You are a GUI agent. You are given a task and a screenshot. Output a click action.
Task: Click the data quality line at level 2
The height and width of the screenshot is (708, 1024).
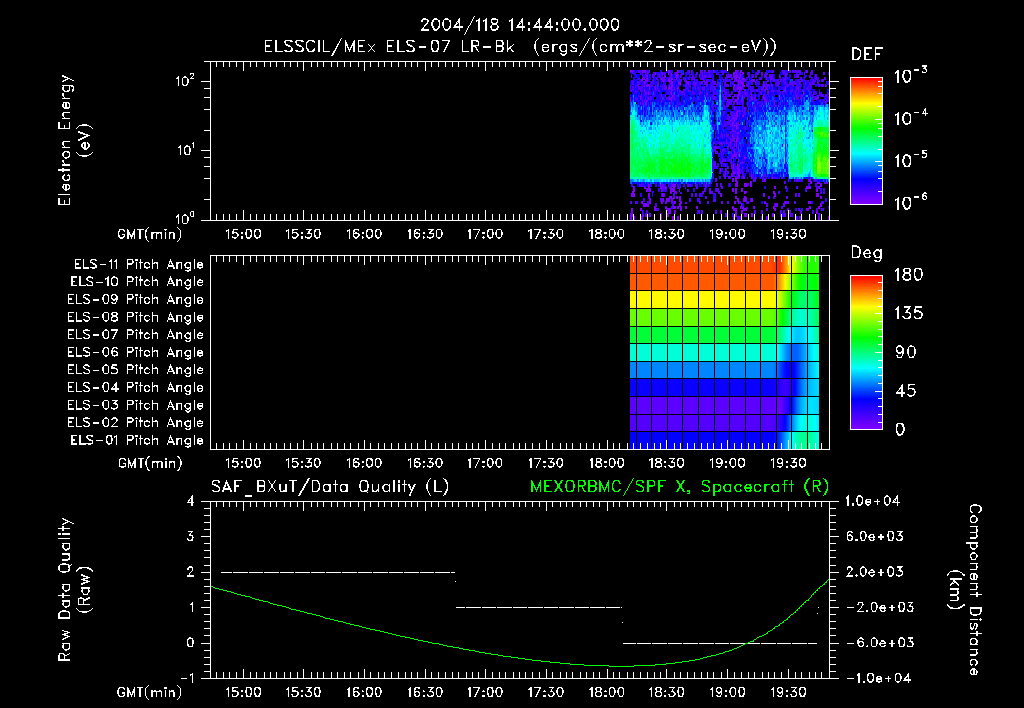(x=338, y=572)
